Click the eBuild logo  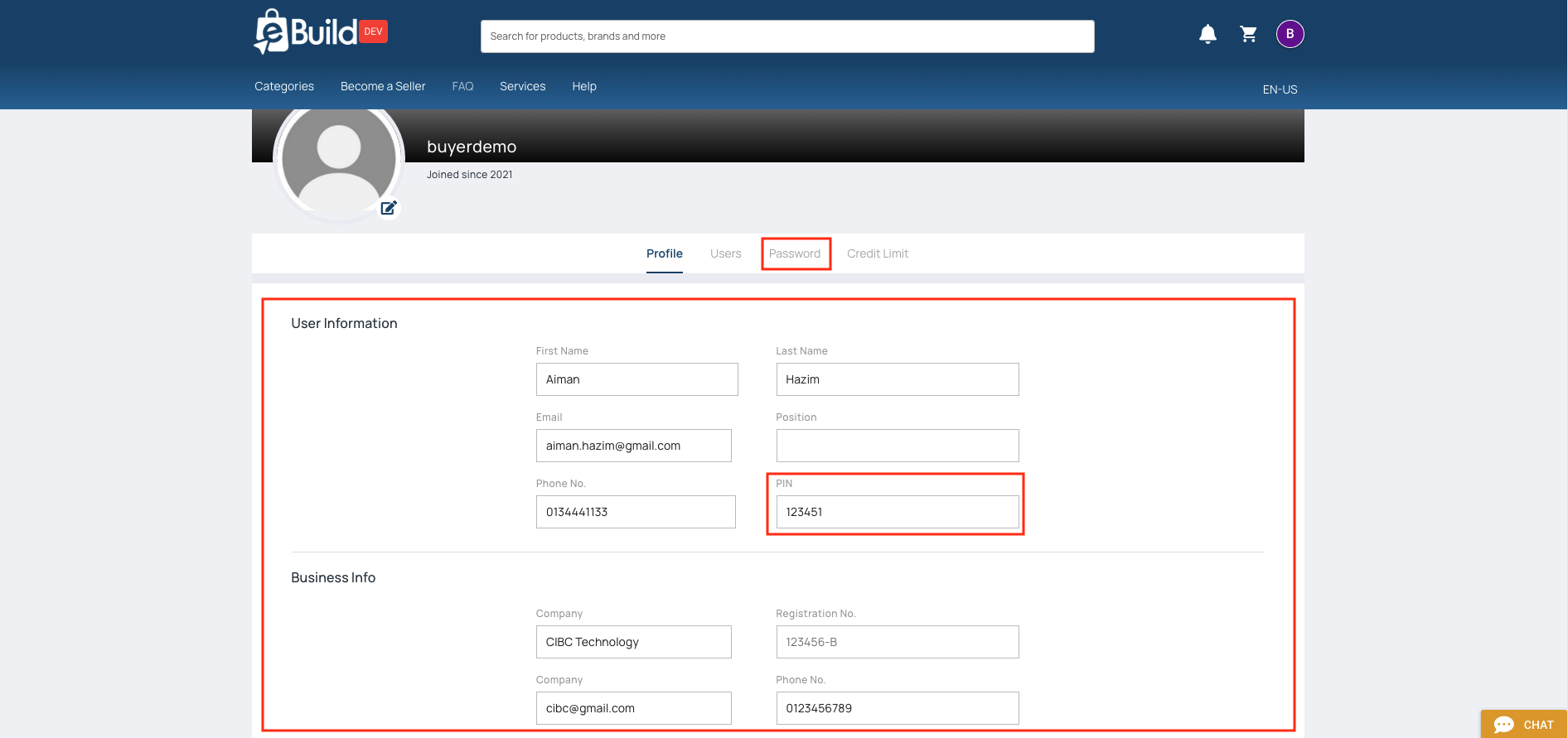point(307,33)
